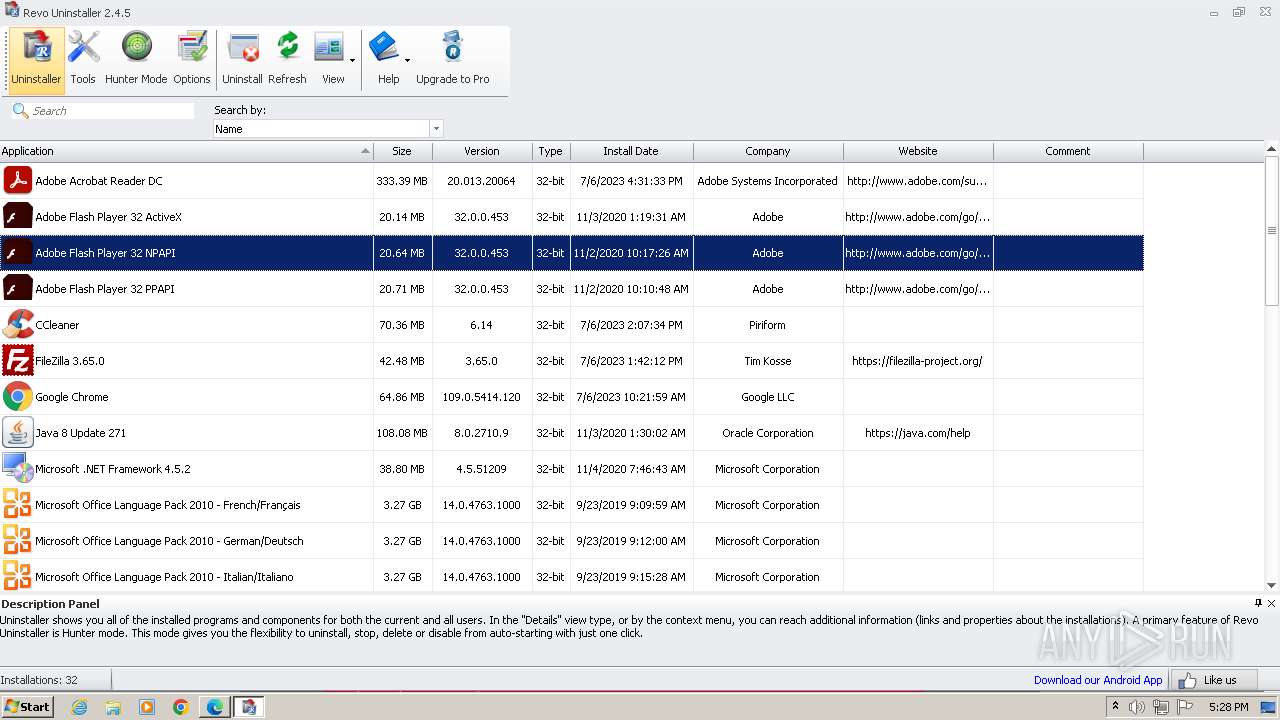Screen dimensions: 1280x720
Task: Launch Internet Explorer from the taskbar
Action: point(79,707)
